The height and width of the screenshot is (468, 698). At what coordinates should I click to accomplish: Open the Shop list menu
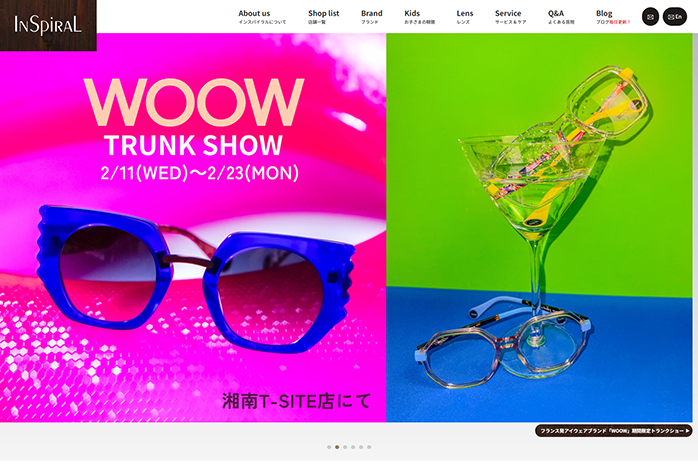click(323, 16)
